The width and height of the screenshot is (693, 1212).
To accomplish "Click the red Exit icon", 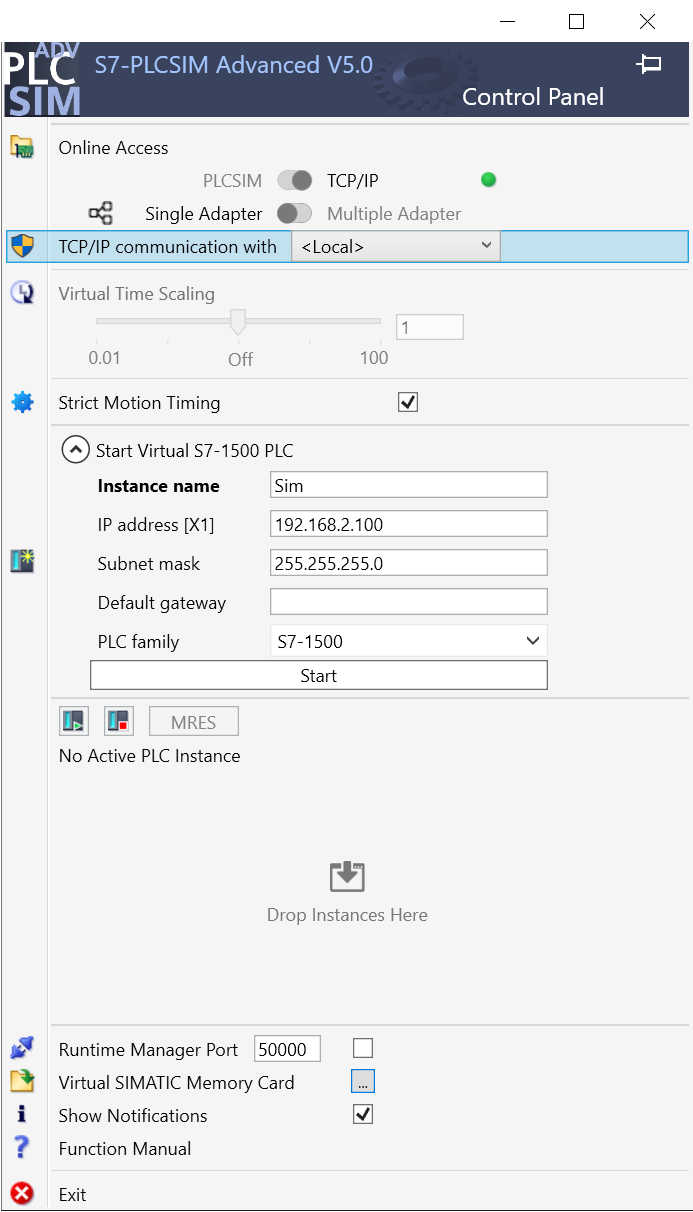I will click(22, 1194).
